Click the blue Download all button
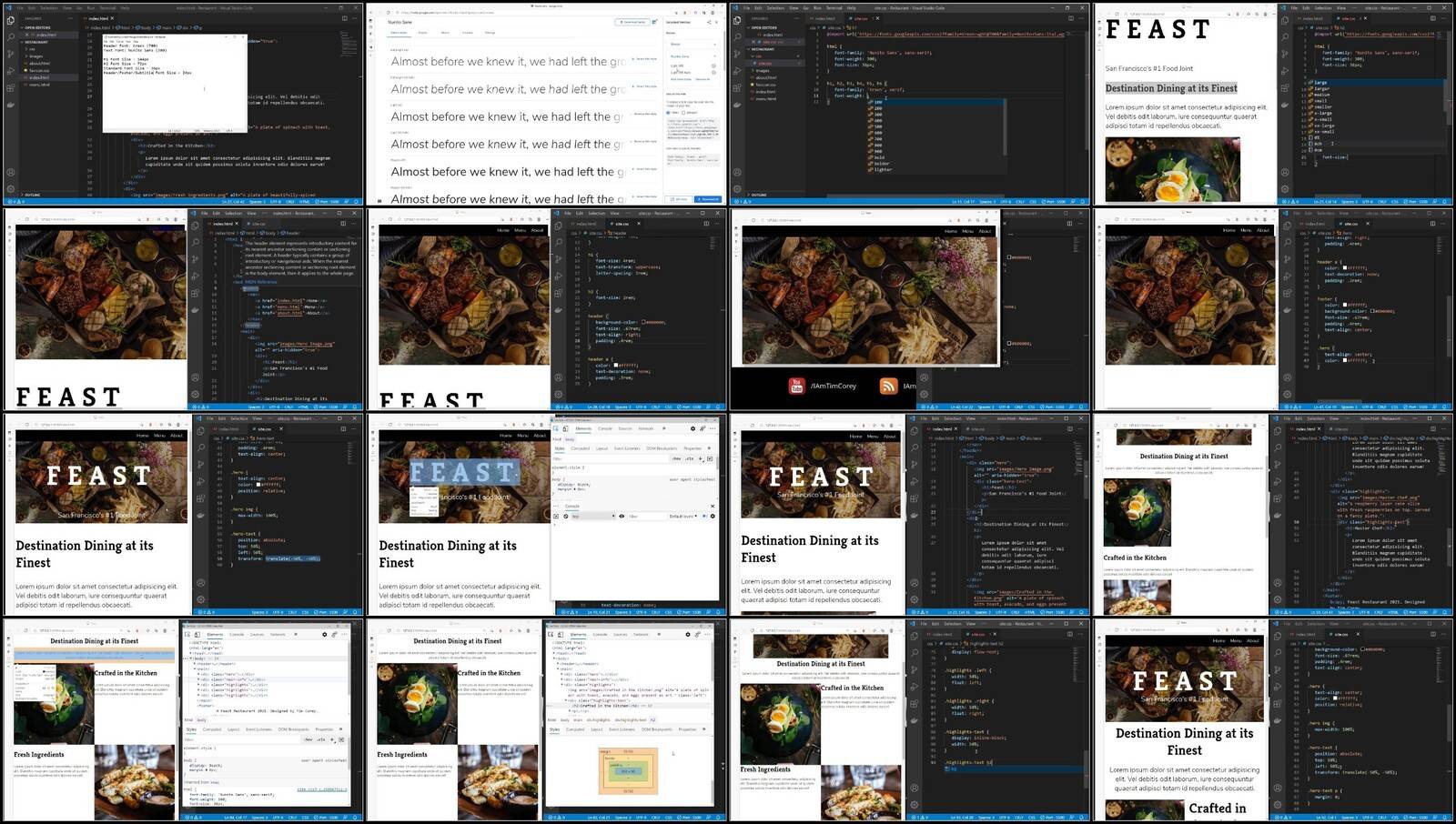 (x=707, y=198)
